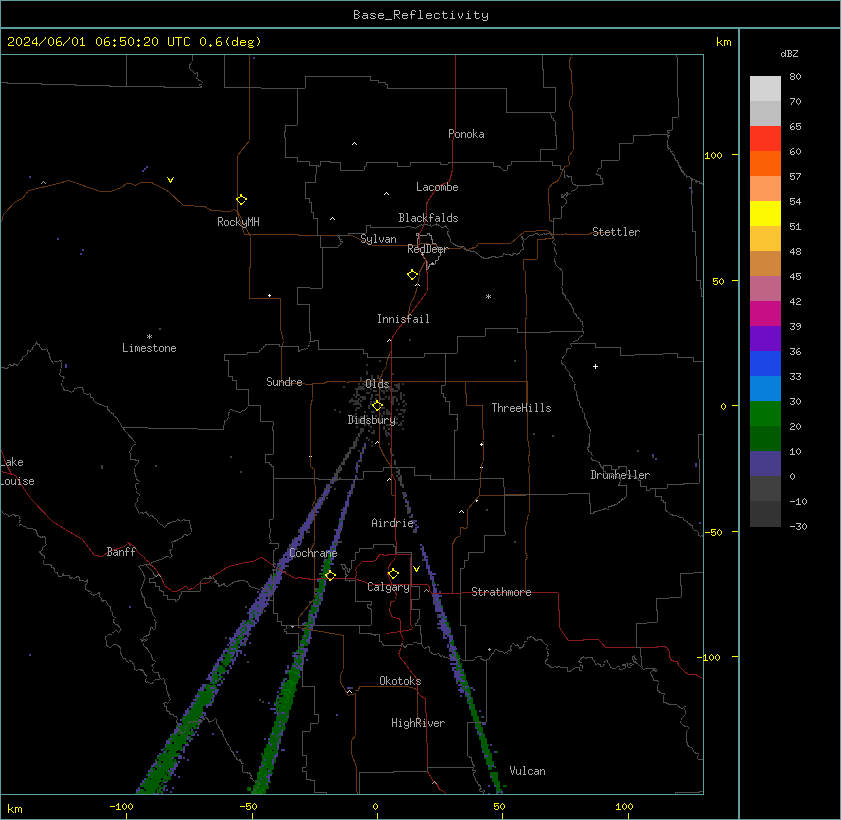Click the Drumheller town label
The image size is (841, 820).
click(619, 475)
